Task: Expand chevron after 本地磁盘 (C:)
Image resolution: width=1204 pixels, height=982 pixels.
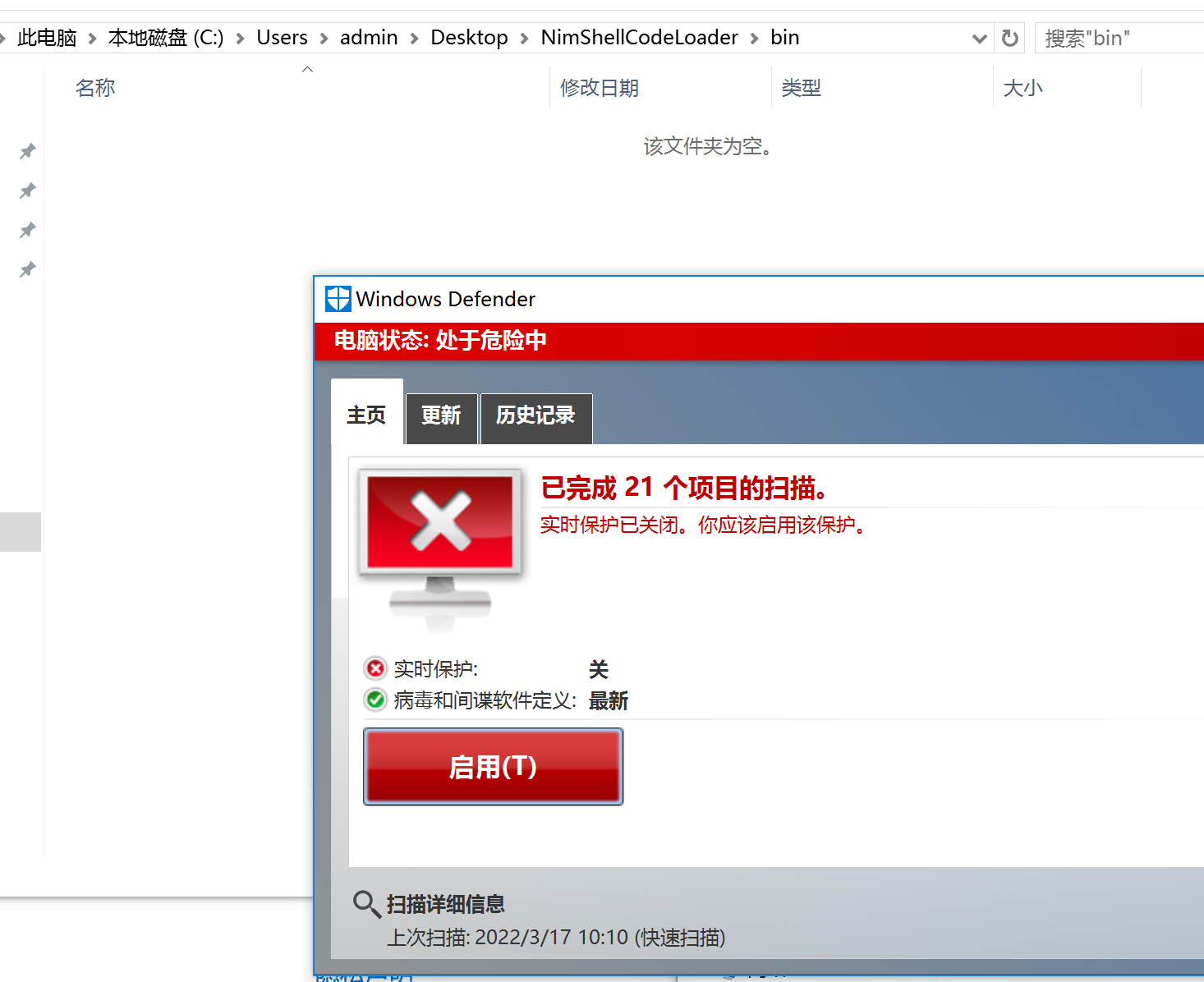Action: tap(240, 39)
